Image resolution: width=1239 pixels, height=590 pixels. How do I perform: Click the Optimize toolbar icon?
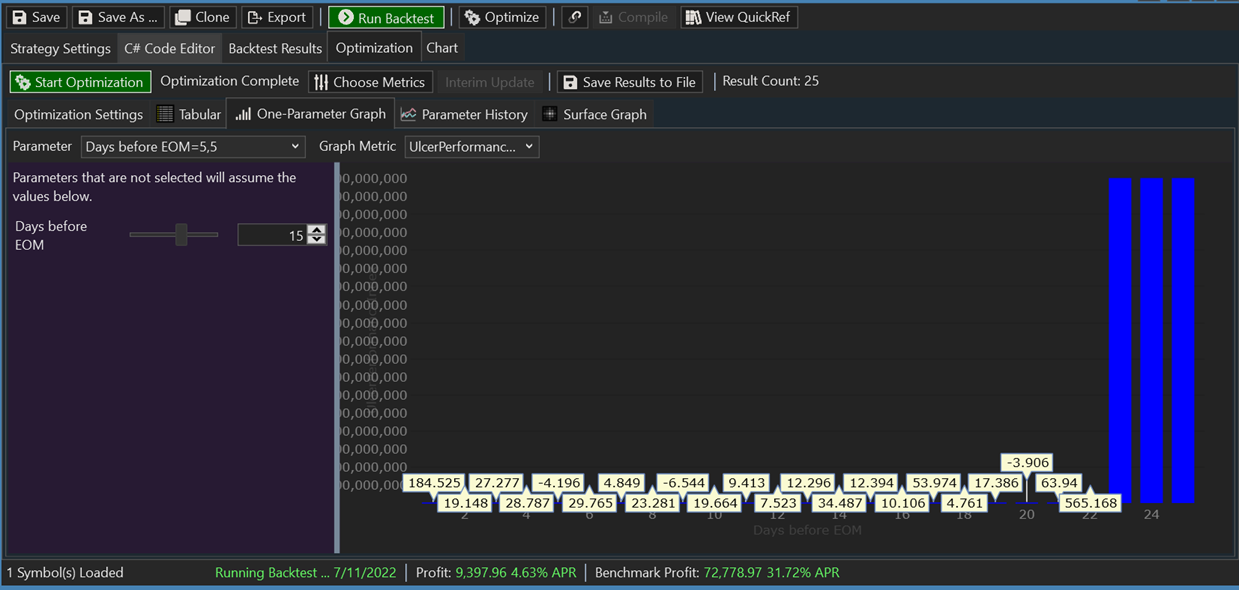point(473,16)
